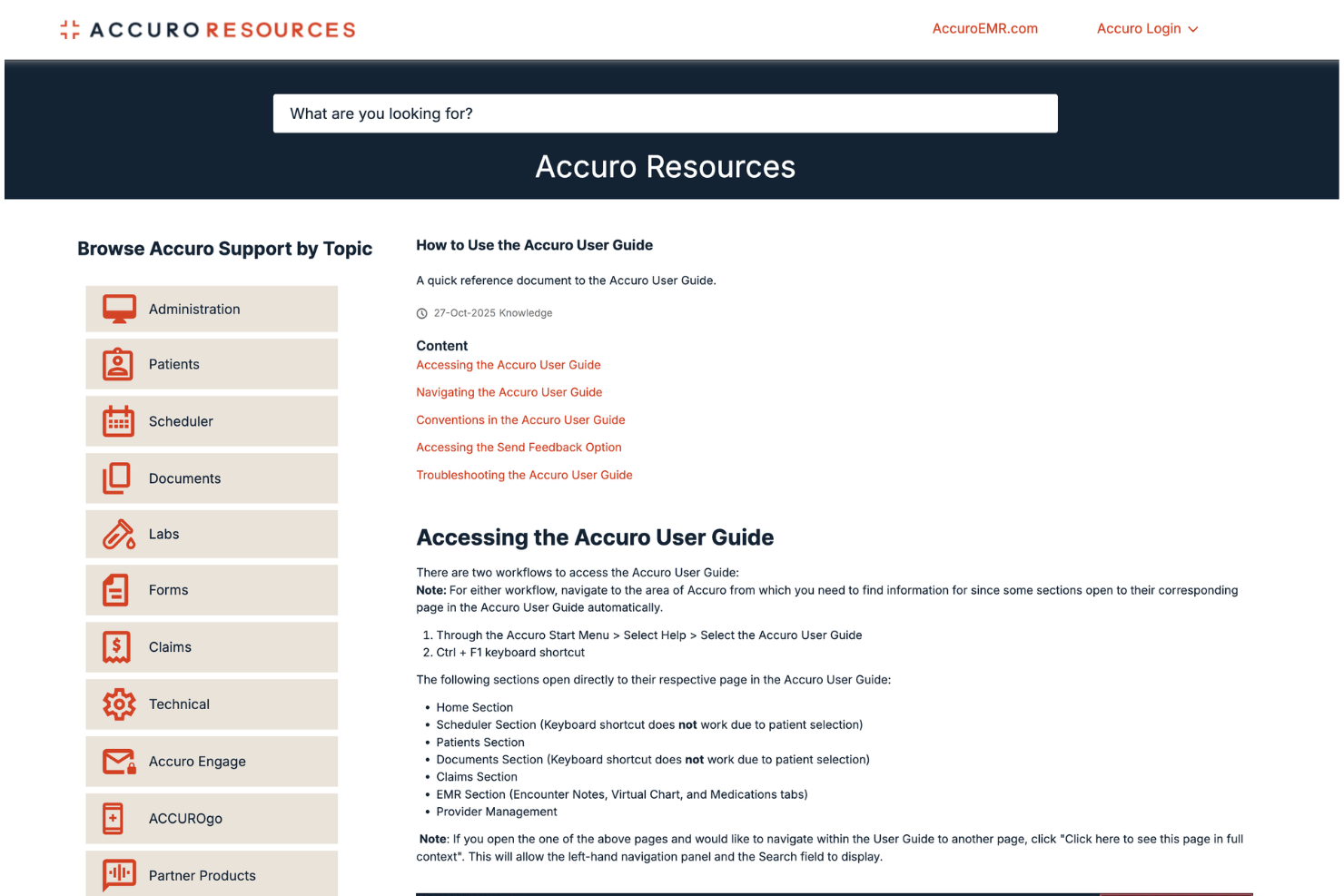Click the Labs test tube icon
Image resolution: width=1344 pixels, height=896 pixels.
click(118, 534)
